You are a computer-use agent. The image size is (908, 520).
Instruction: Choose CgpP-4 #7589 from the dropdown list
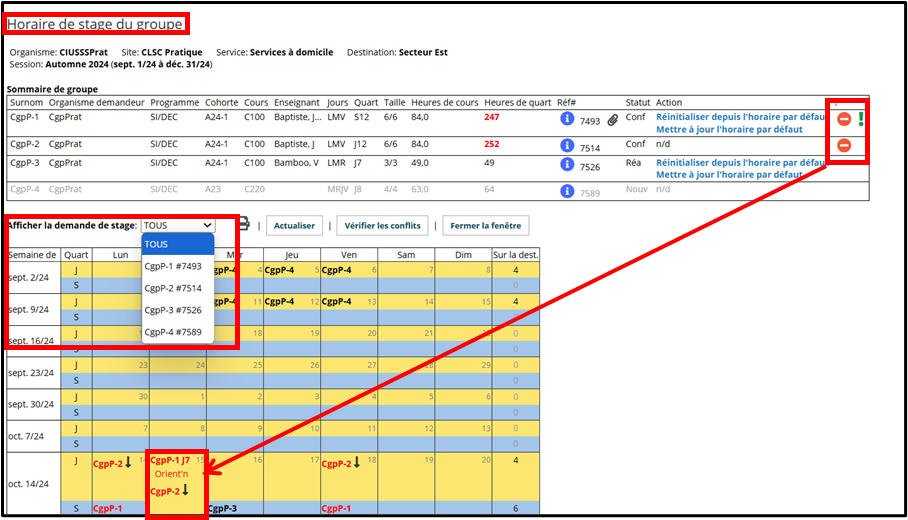coord(178,332)
